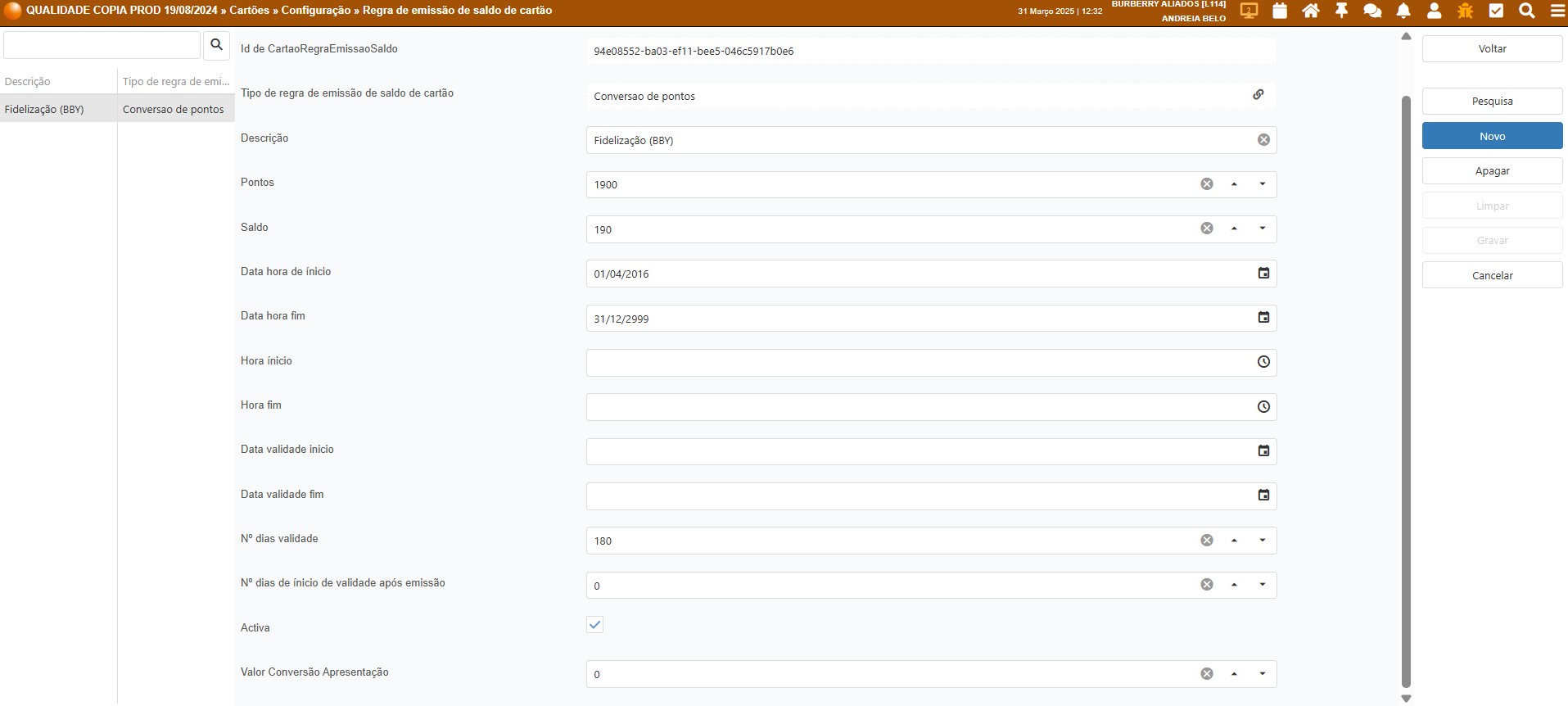
Task: Open calendar picker for Data validade fim
Action: coord(1263,496)
